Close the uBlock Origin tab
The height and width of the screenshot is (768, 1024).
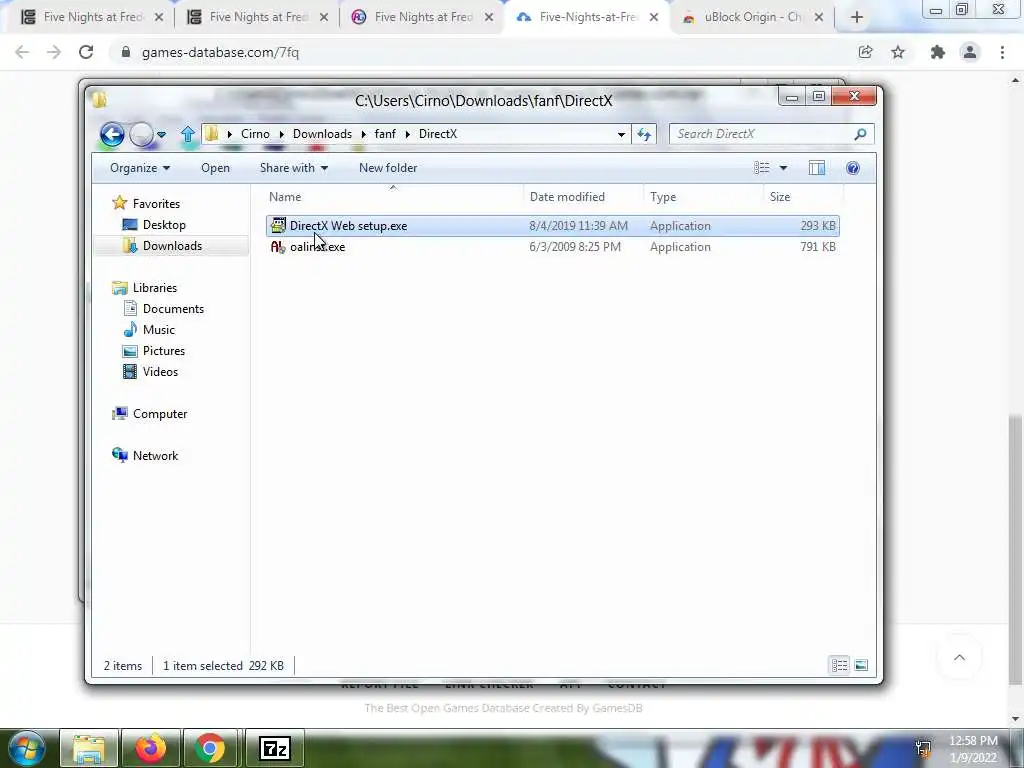tap(819, 17)
